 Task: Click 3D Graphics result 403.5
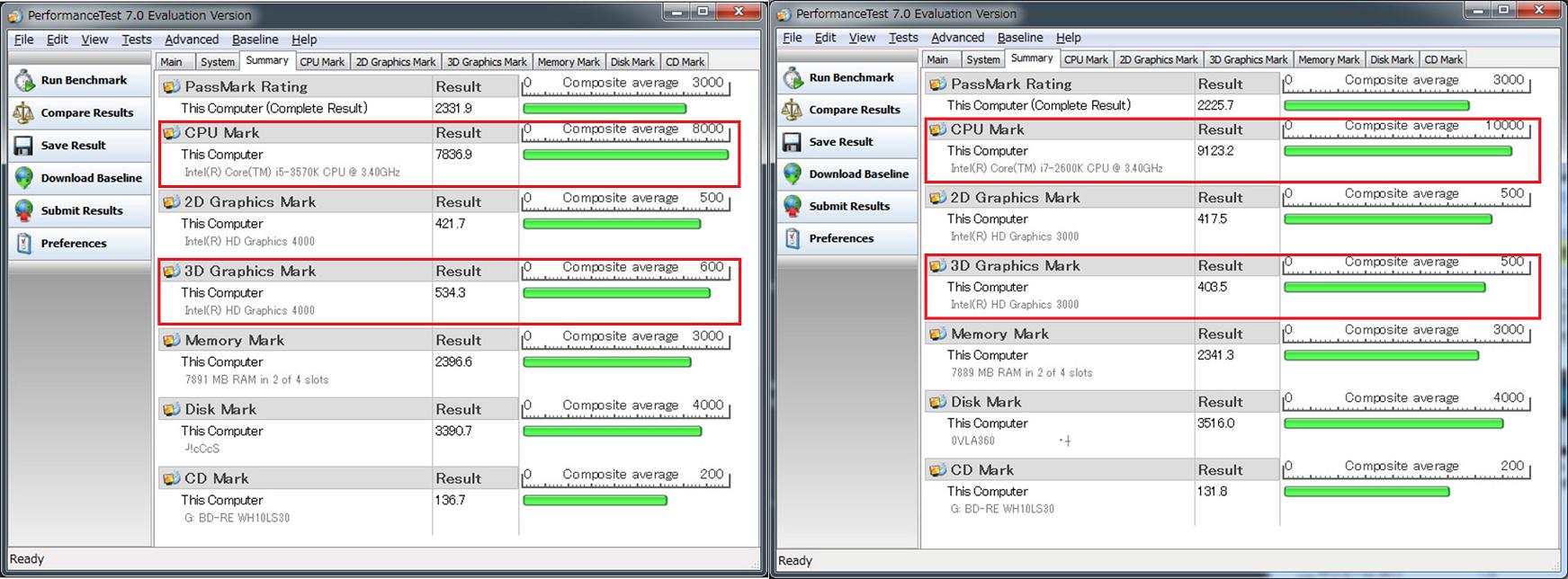(x=1212, y=288)
